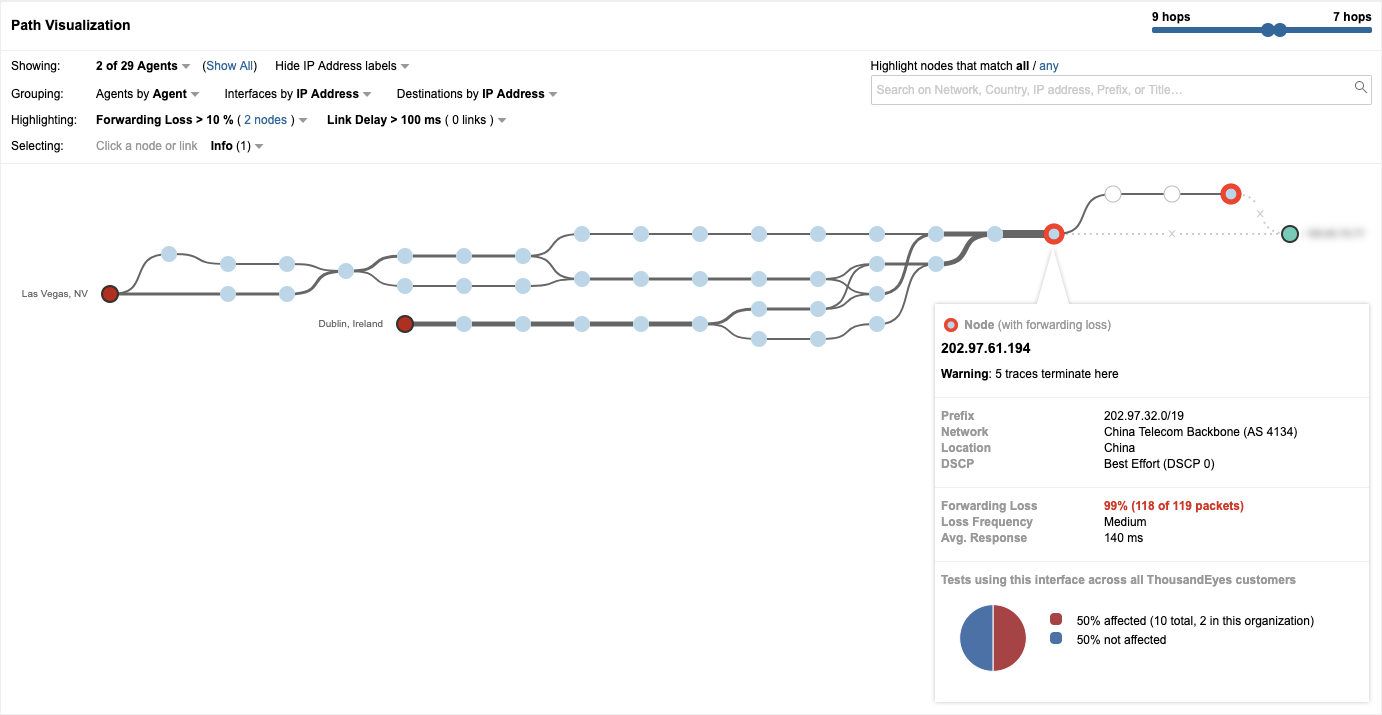
Task: Open Interfaces by IP Address dropdown
Action: click(298, 94)
